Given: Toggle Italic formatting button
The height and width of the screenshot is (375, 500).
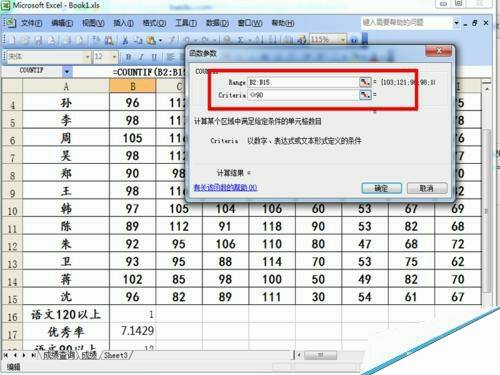Looking at the screenshot, I should 141,57.
